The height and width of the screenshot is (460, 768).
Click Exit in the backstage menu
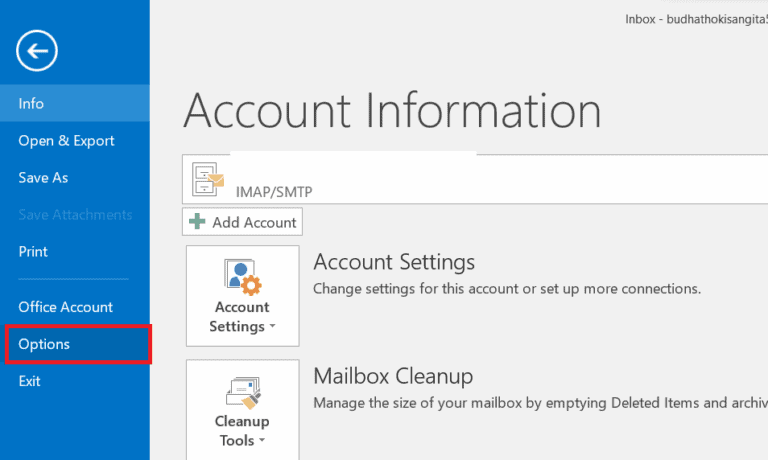(74, 381)
